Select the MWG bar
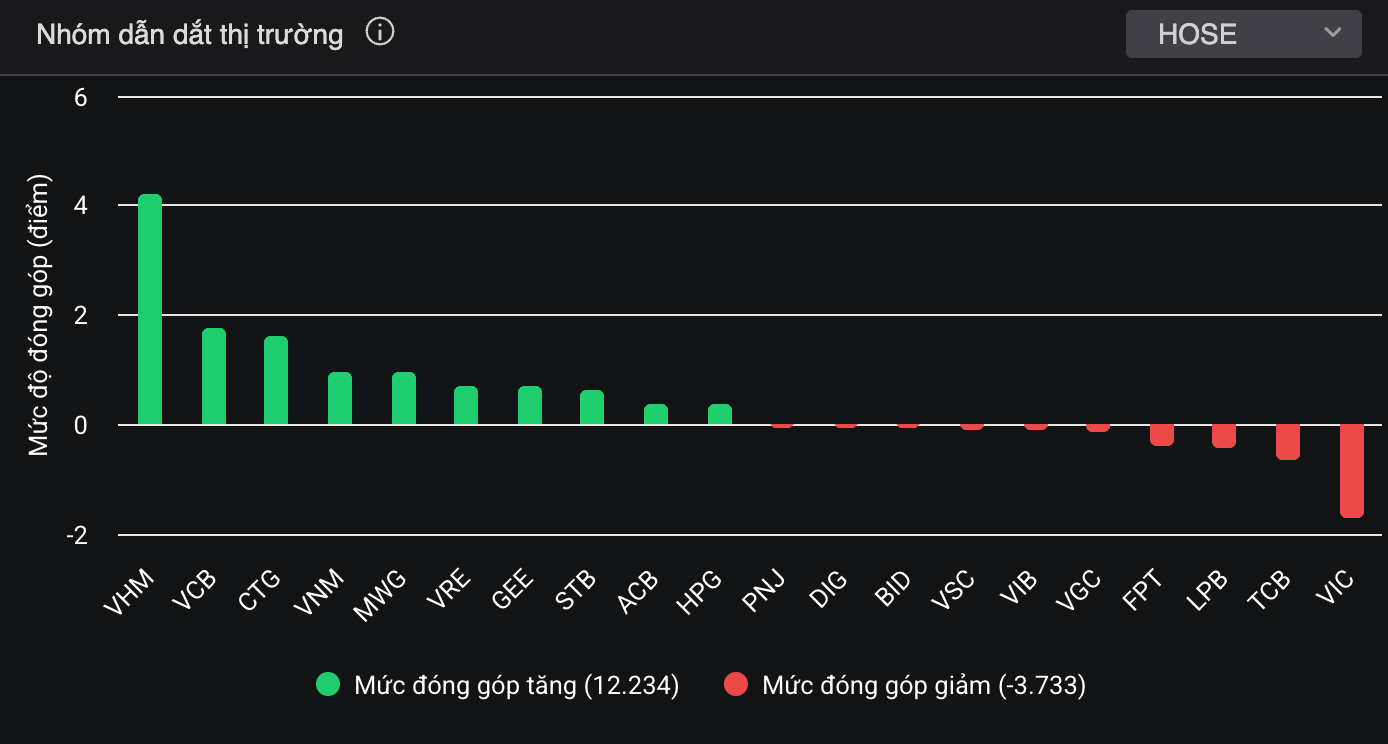The image size is (1388, 744). tap(404, 399)
